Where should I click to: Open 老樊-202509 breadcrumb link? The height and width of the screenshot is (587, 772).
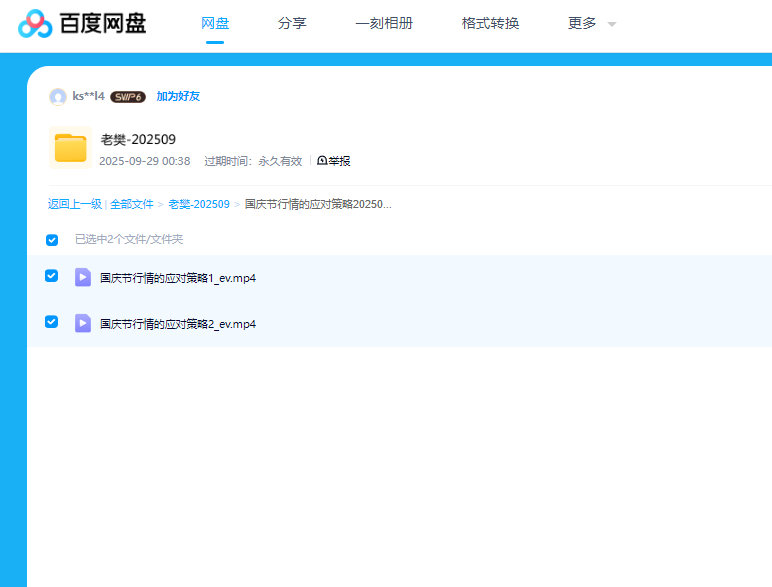(x=199, y=204)
